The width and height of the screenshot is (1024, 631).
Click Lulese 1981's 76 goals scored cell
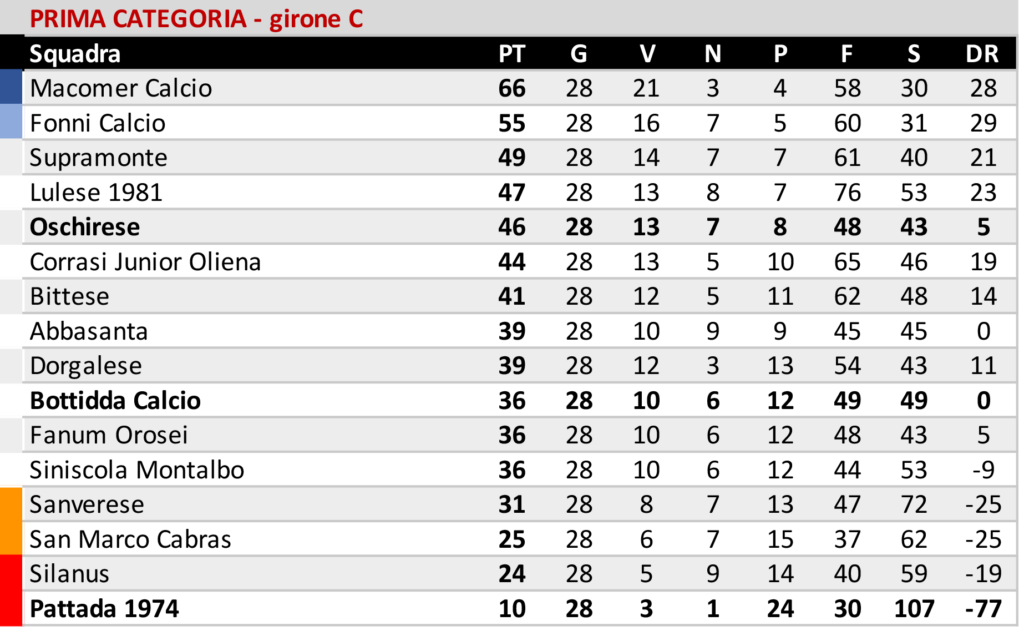[x=847, y=192]
